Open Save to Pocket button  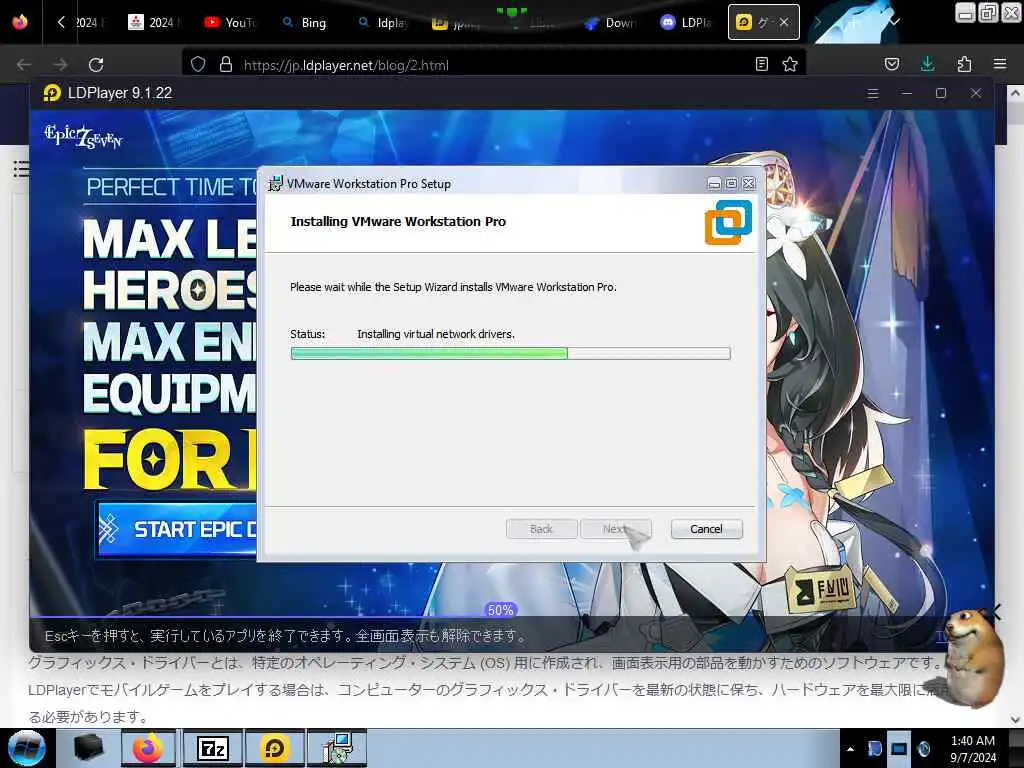click(x=891, y=64)
